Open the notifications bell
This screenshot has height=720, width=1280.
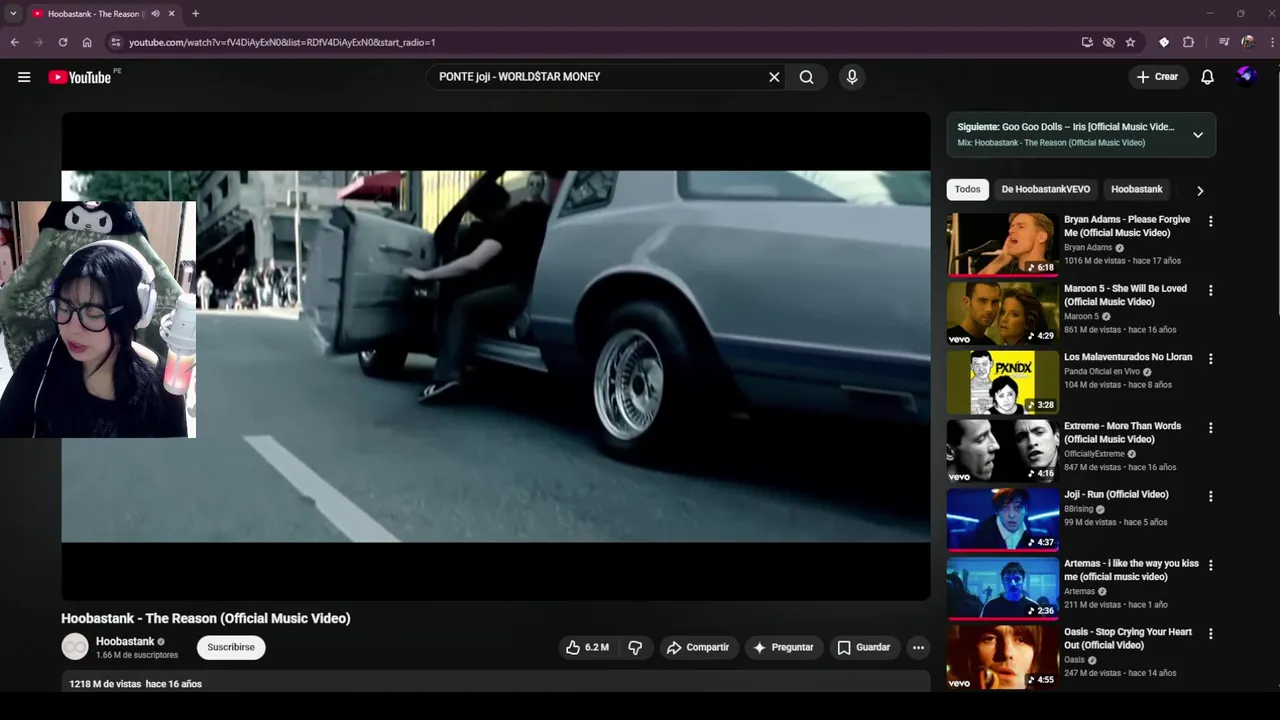(1208, 77)
